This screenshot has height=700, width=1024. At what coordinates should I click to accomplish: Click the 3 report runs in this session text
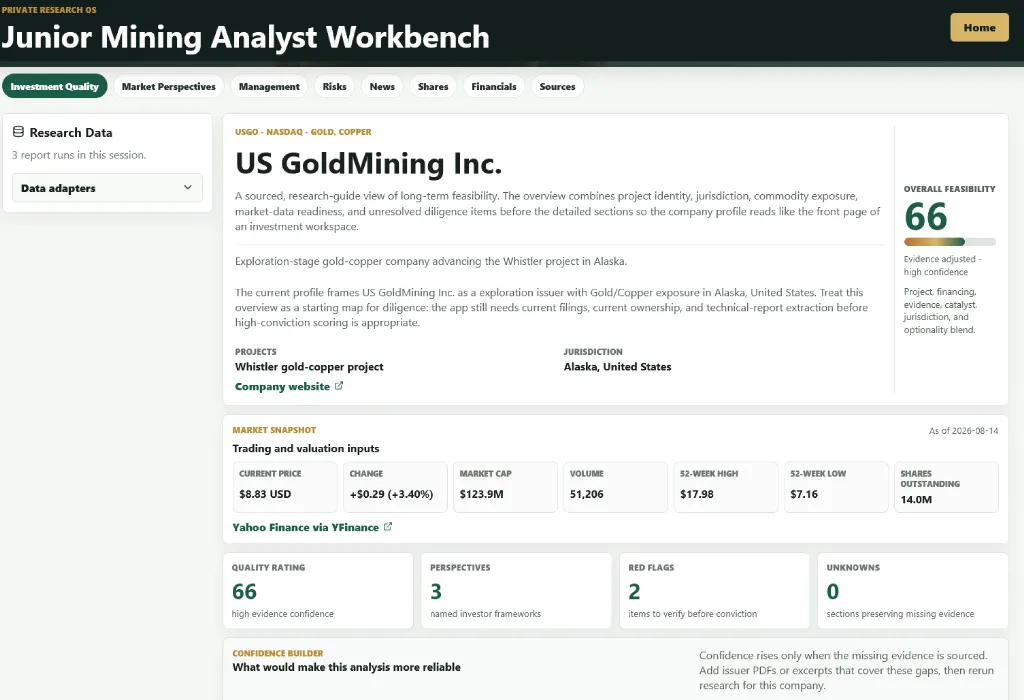79,155
